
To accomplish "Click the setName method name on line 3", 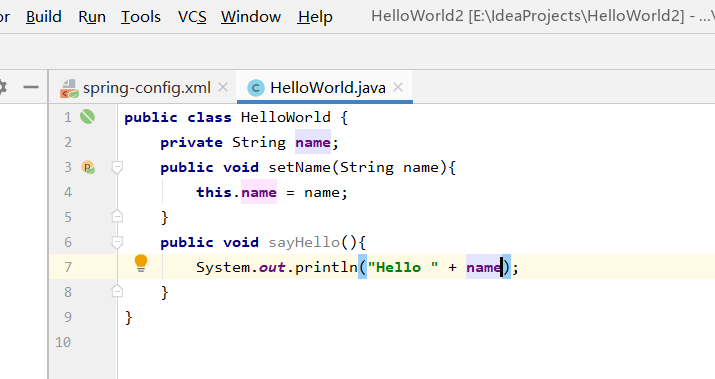I will tap(299, 167).
